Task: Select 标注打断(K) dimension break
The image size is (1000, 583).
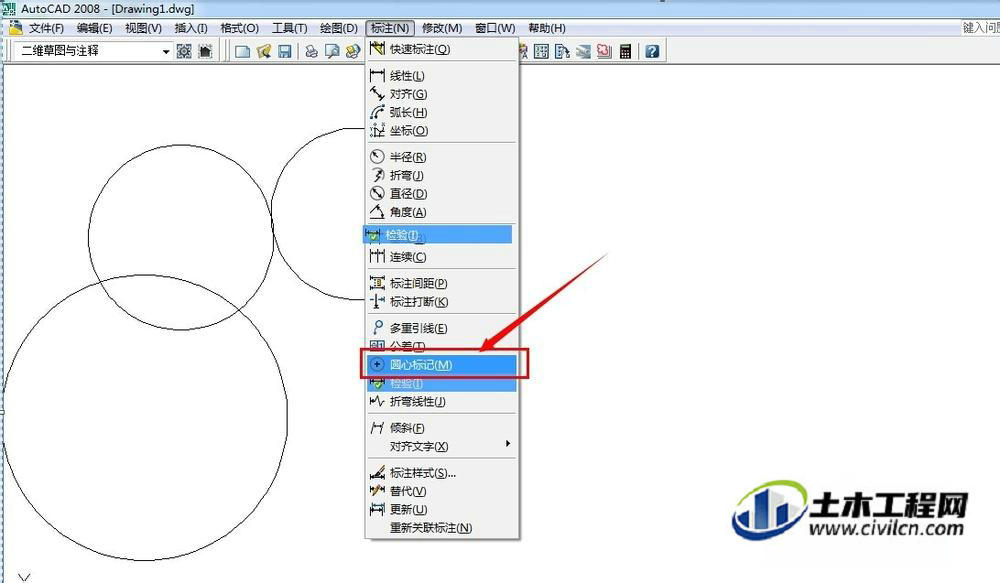Action: 441,302
